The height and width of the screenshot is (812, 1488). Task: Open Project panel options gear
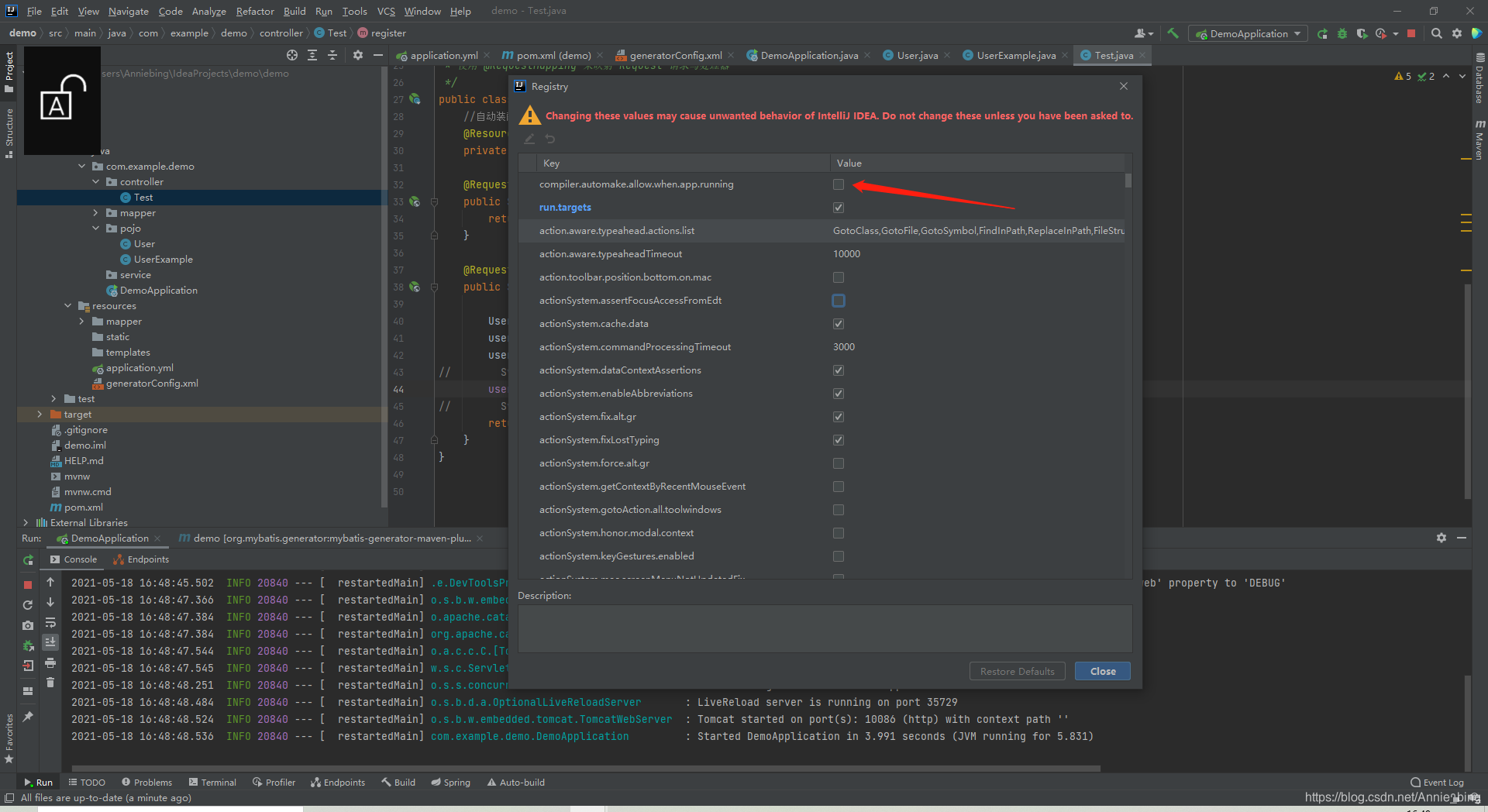click(x=357, y=55)
